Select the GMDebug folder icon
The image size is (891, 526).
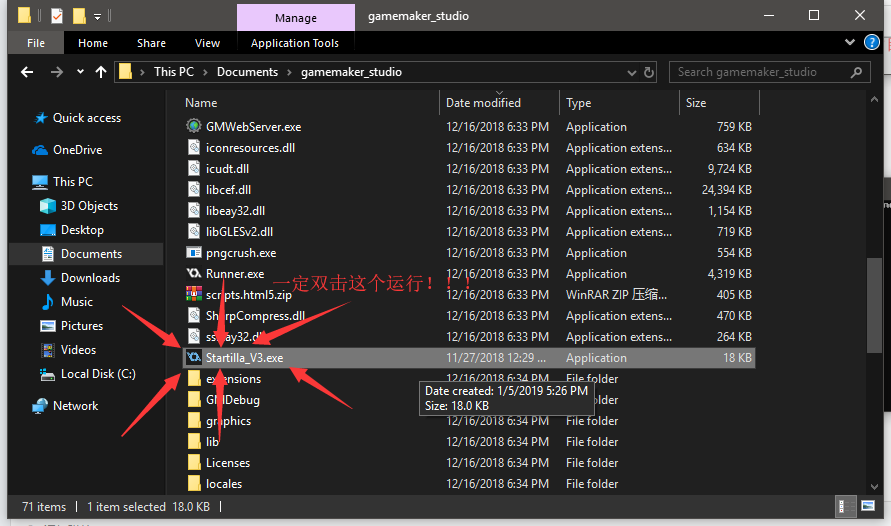point(194,400)
